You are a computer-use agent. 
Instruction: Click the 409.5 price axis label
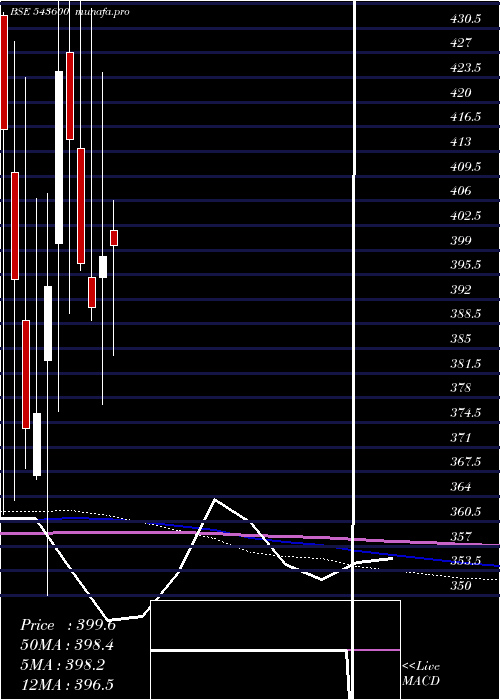point(465,167)
